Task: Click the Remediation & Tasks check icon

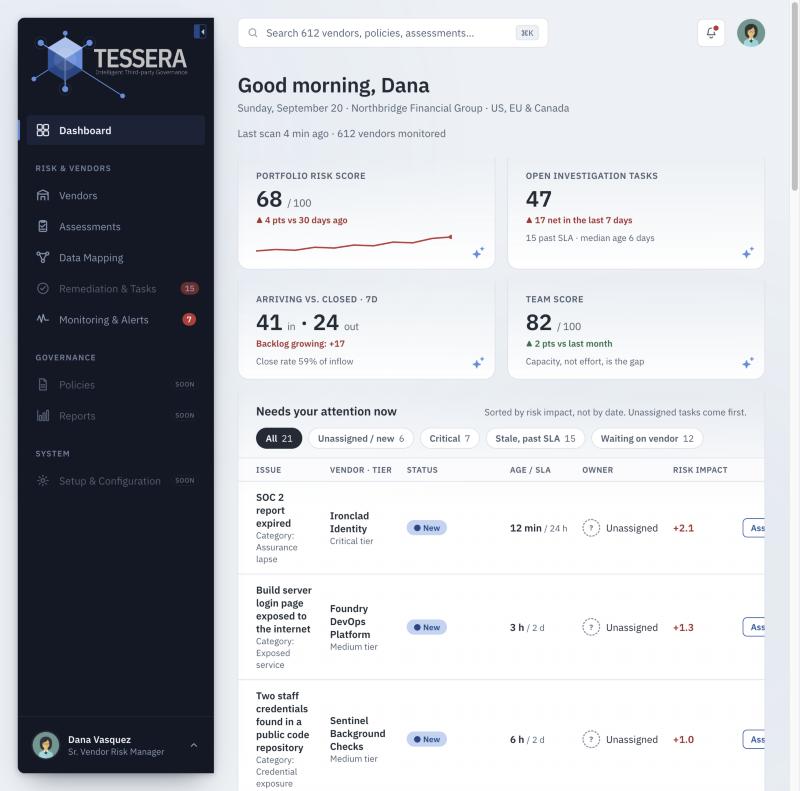Action: pyautogui.click(x=43, y=288)
